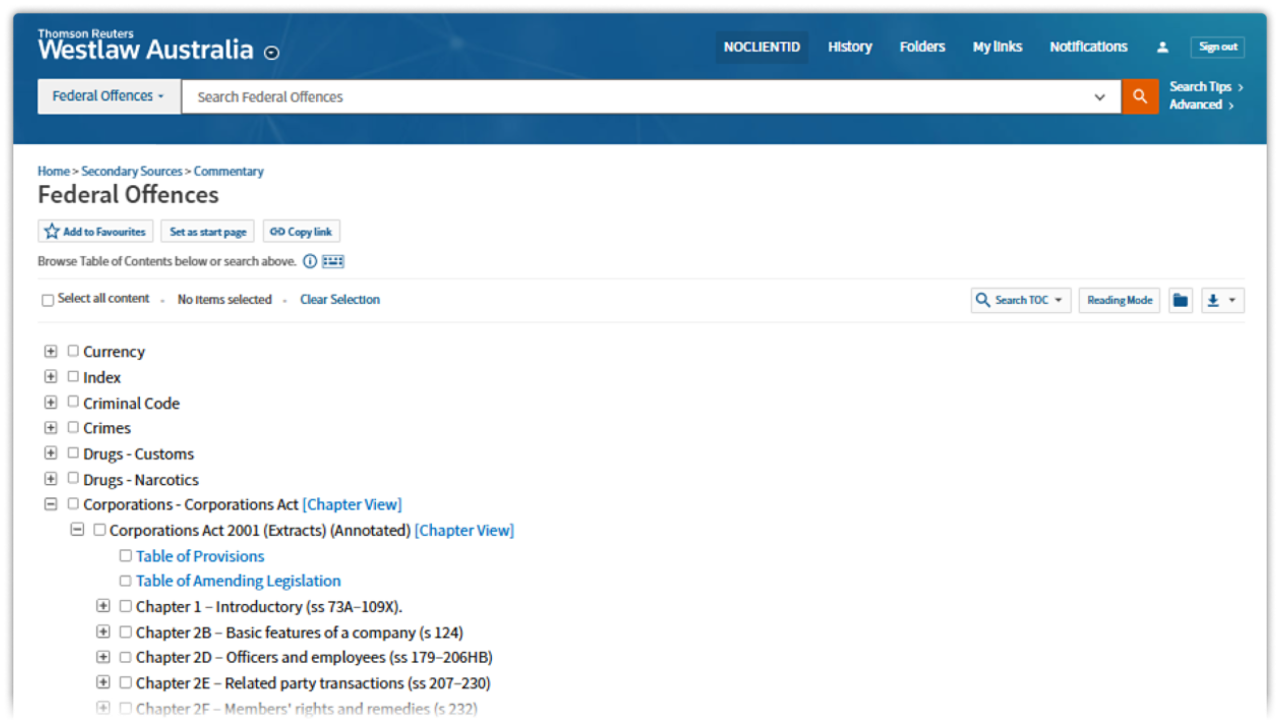Open the folder icon in toolbar

[x=1181, y=300]
